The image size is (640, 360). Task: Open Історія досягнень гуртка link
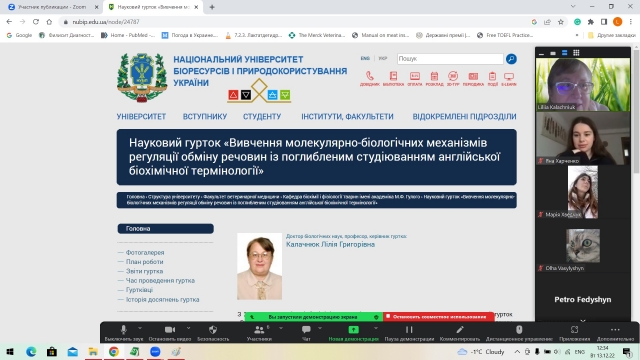tap(162, 300)
